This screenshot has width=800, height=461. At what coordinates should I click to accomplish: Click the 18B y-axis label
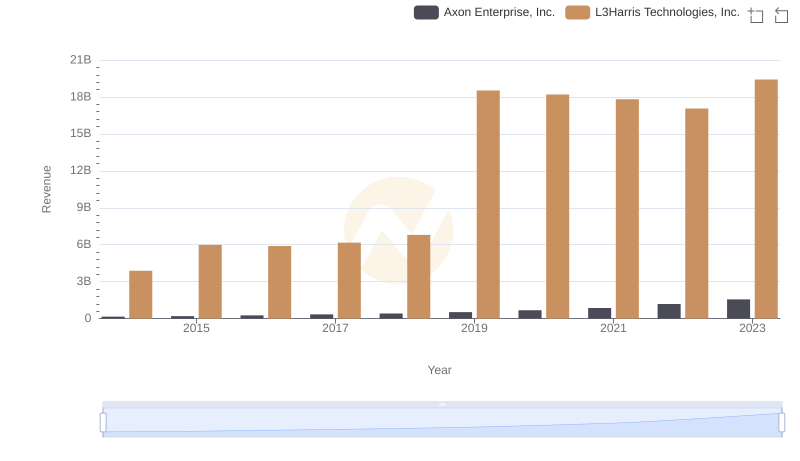pyautogui.click(x=81, y=97)
